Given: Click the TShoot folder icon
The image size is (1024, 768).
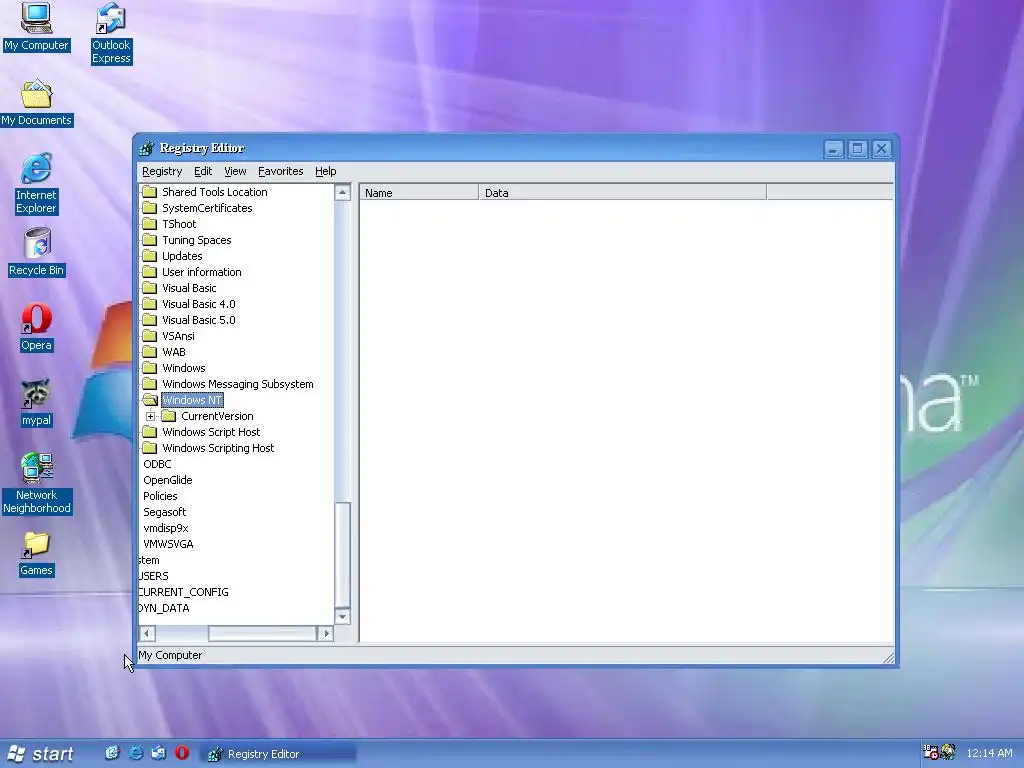Looking at the screenshot, I should pos(150,223).
